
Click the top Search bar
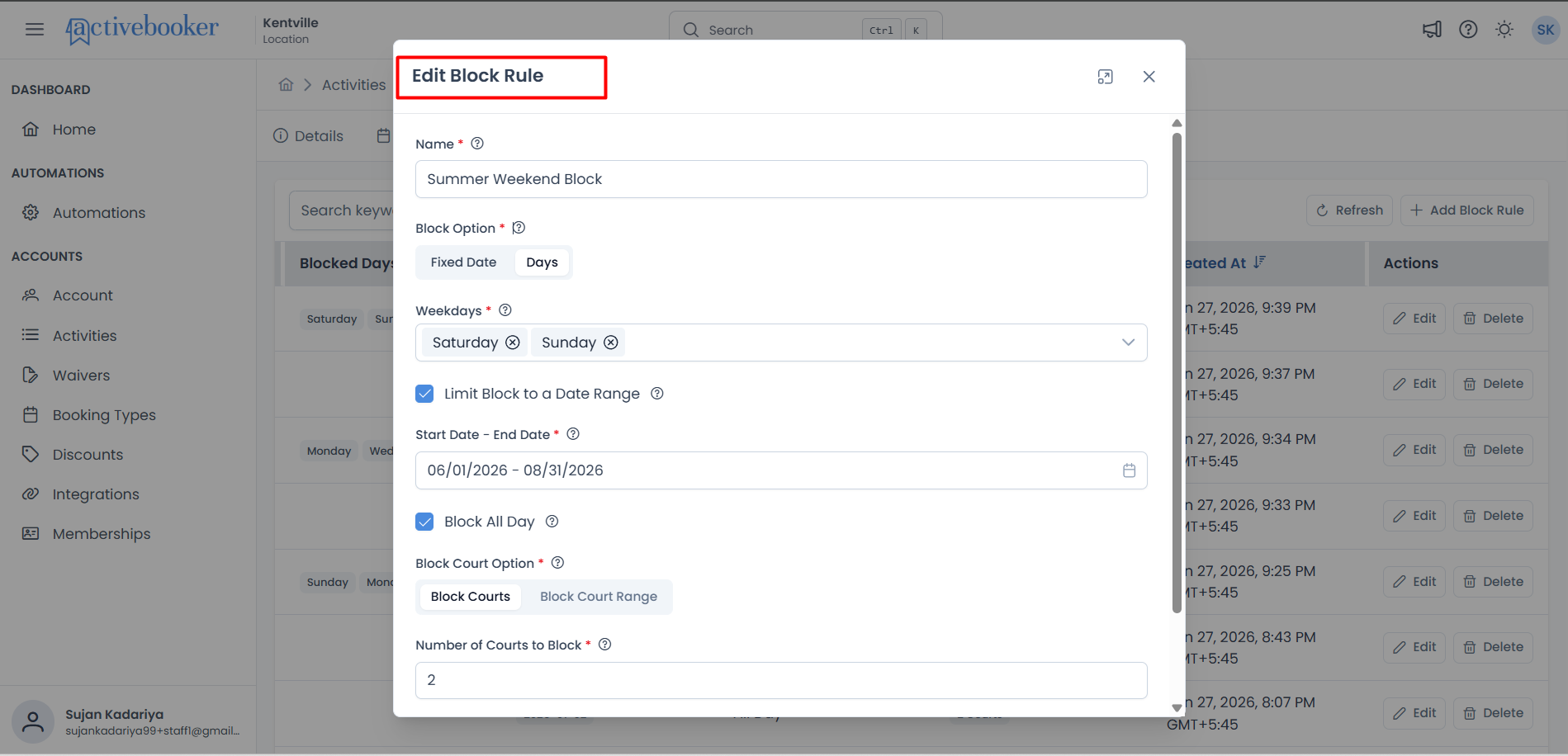point(805,30)
